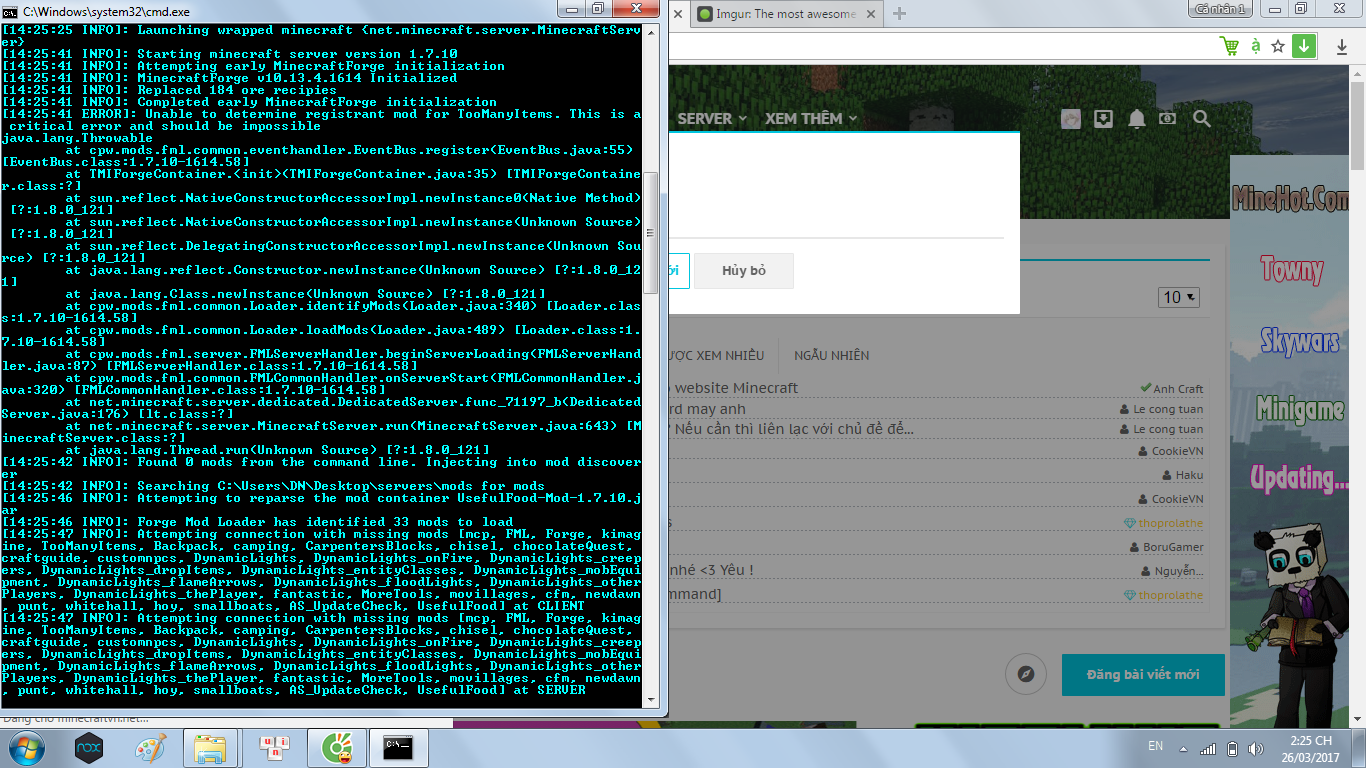Screen dimensions: 1366x768
Task: Open Paint from the taskbar
Action: tap(150, 748)
